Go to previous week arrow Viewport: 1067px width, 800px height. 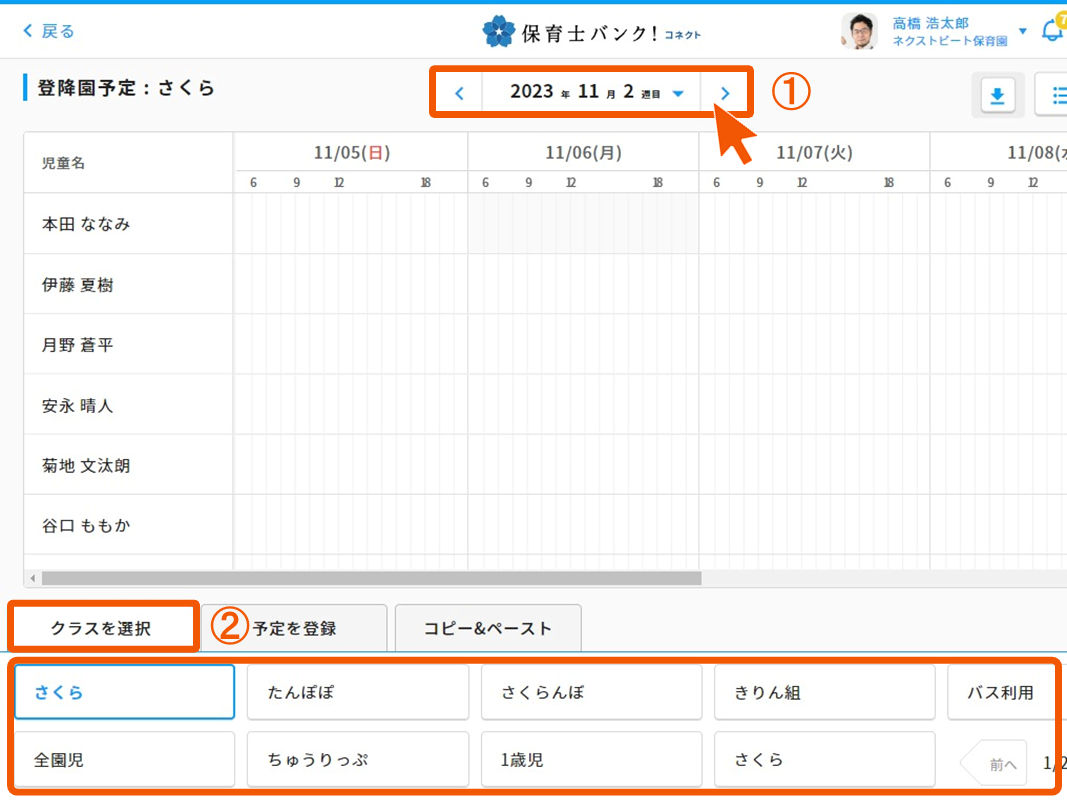pos(459,93)
